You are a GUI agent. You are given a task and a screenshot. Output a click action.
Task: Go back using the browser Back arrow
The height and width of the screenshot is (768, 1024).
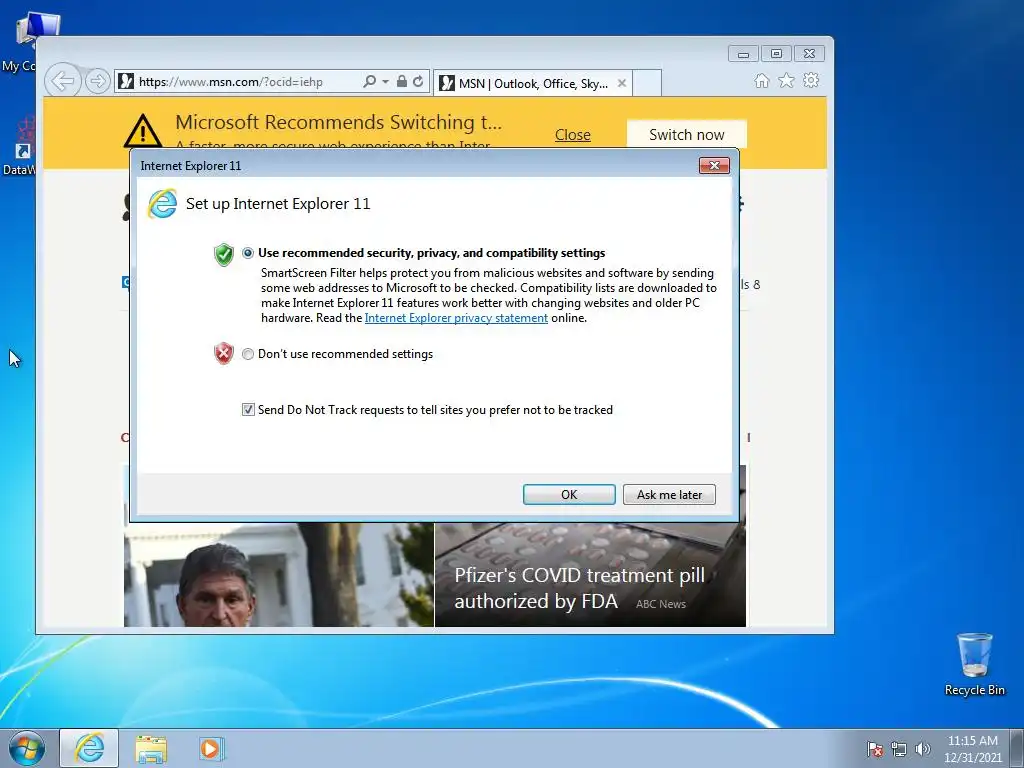(63, 81)
